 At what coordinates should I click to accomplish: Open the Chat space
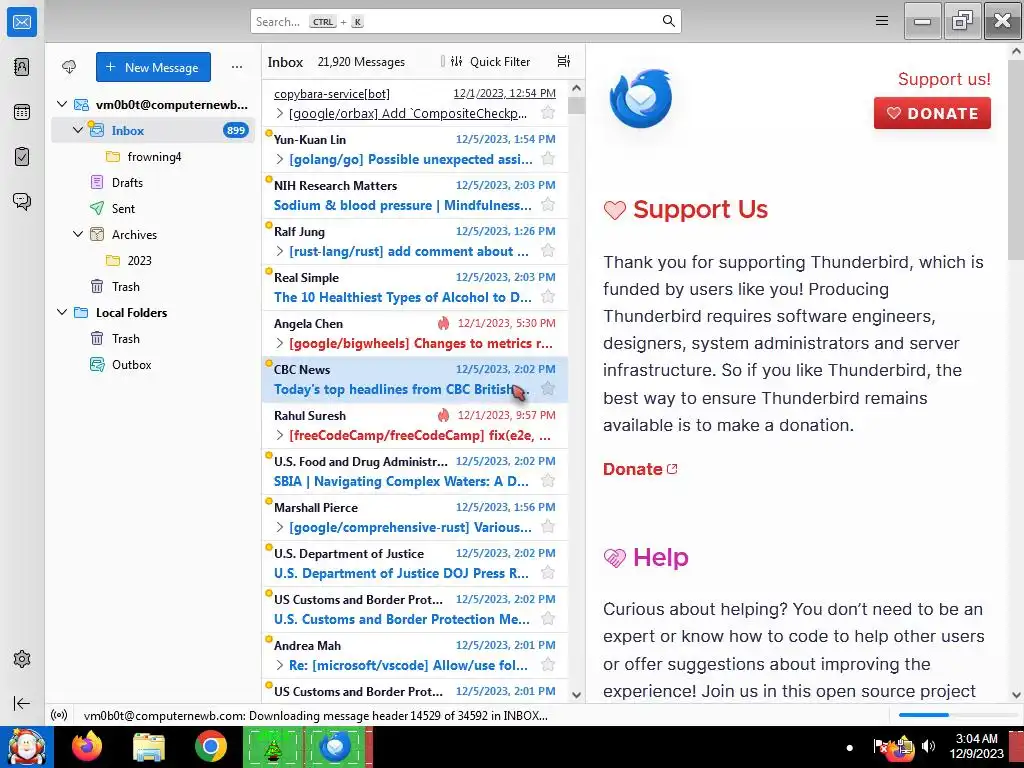point(22,201)
